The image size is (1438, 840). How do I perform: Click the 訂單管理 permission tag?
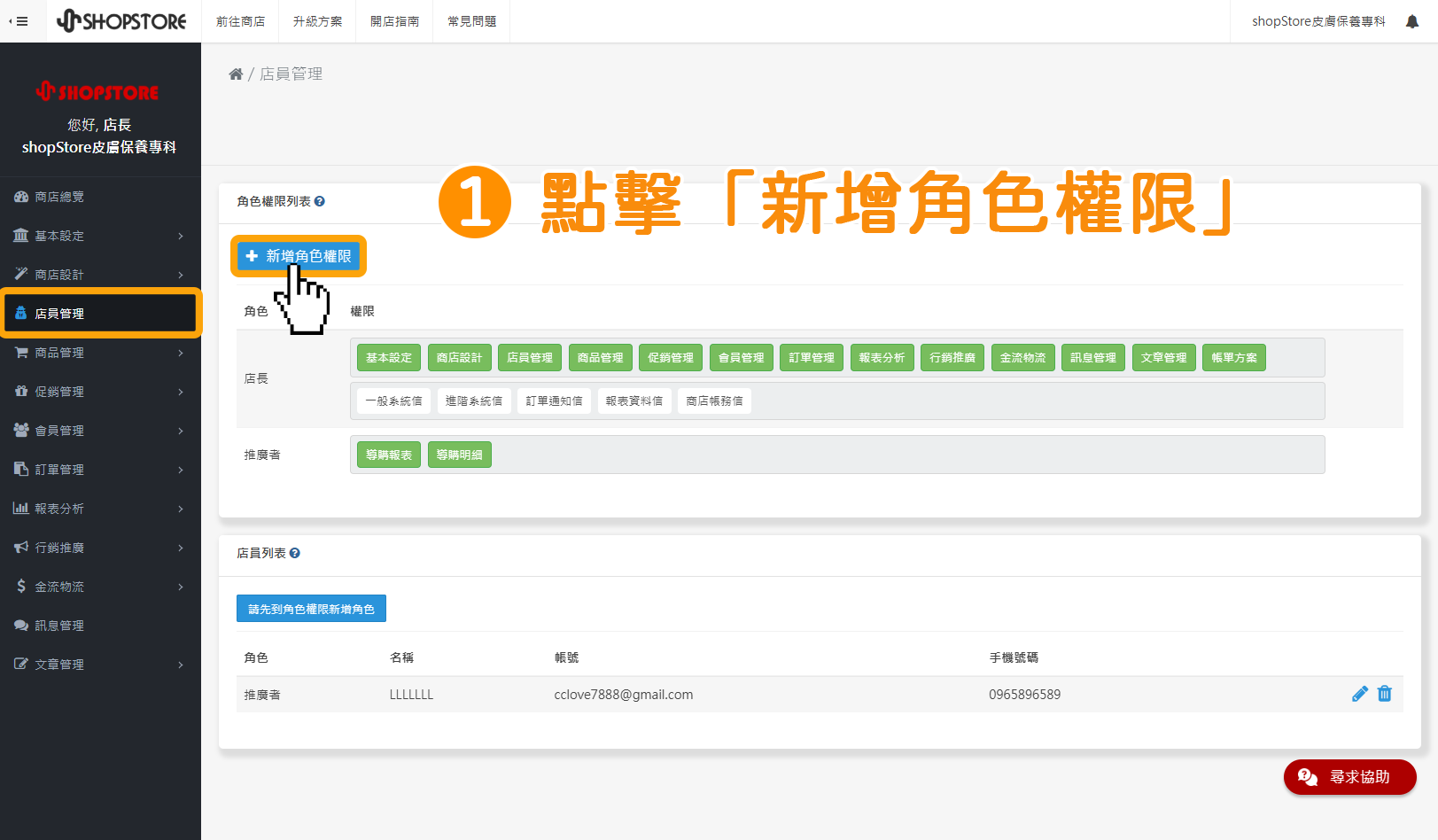tap(812, 358)
